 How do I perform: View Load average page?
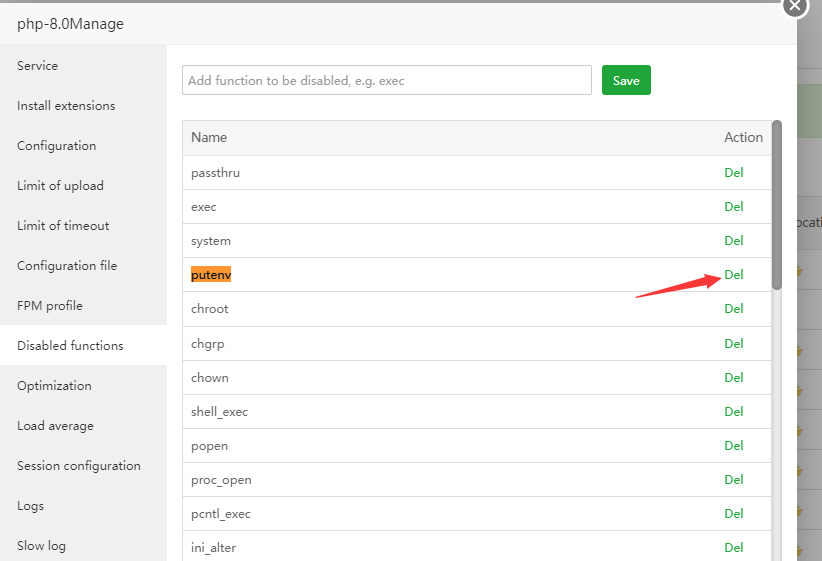55,426
